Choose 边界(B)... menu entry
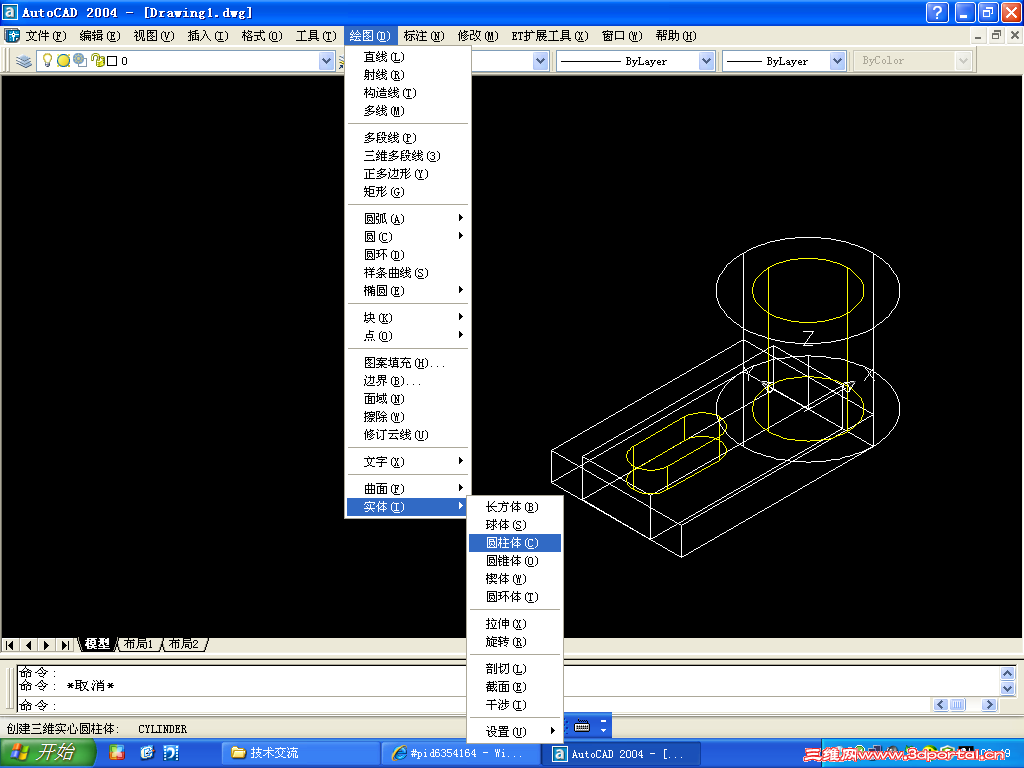Viewport: 1024px width, 768px height. (x=408, y=381)
